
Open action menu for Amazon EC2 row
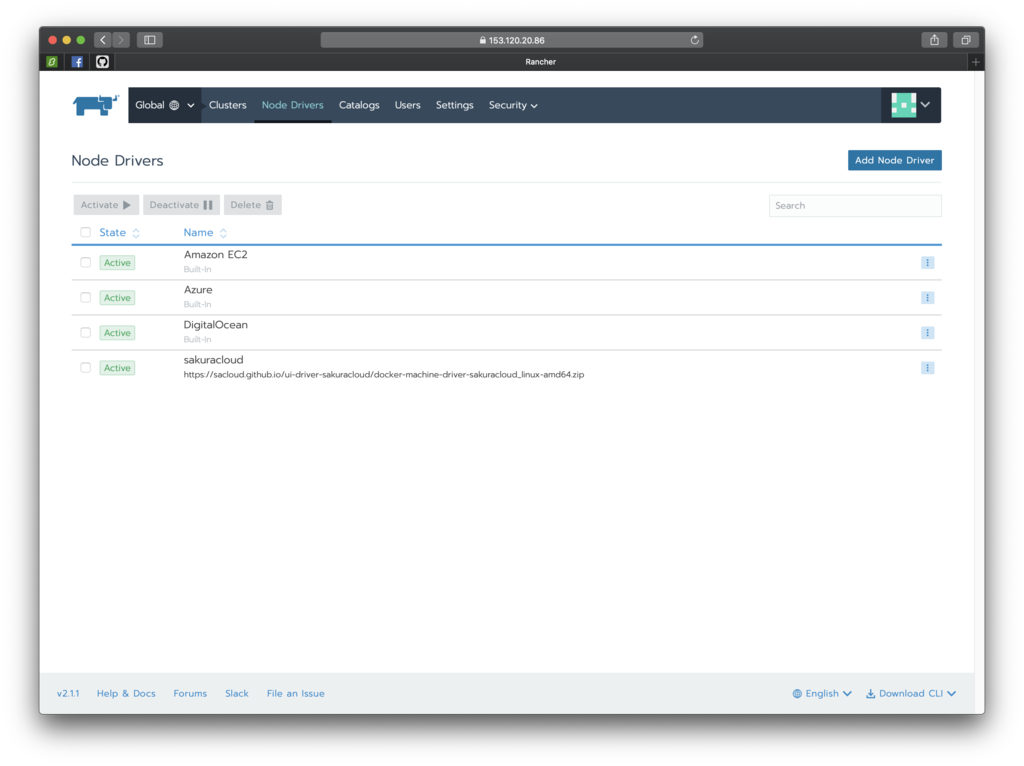coord(927,263)
